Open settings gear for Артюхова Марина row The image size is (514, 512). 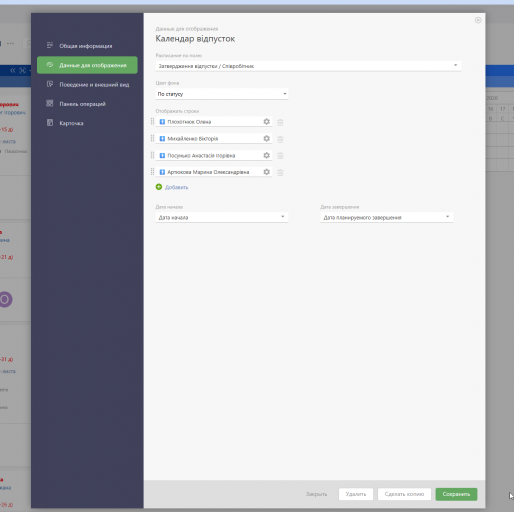(x=266, y=172)
